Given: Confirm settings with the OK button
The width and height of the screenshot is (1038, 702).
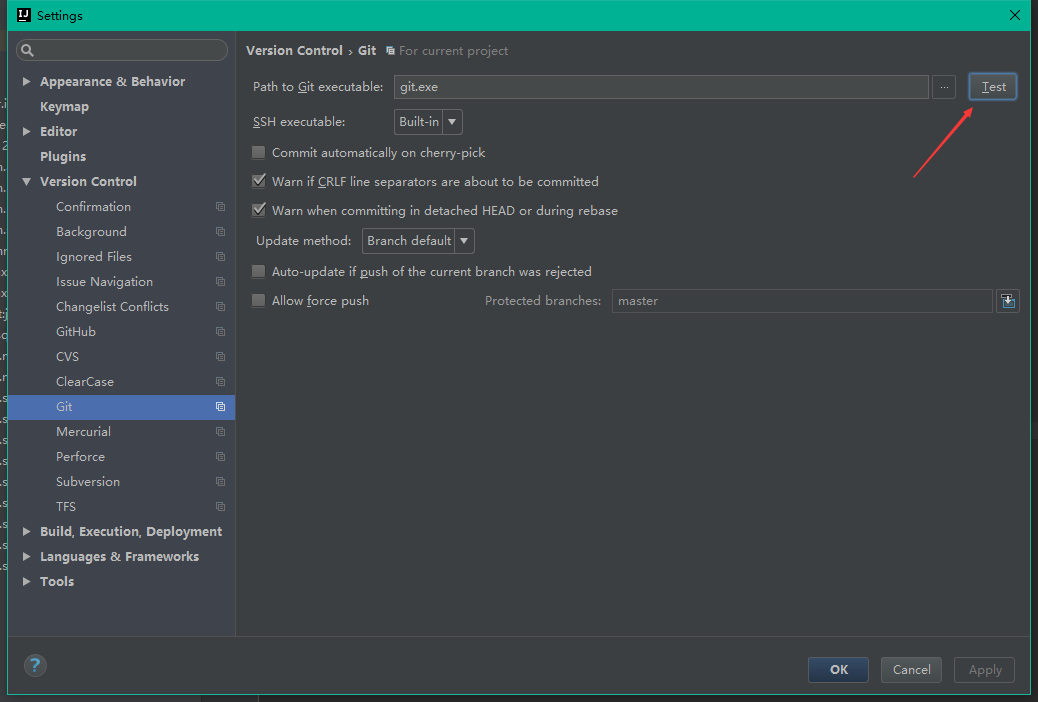Looking at the screenshot, I should [838, 670].
